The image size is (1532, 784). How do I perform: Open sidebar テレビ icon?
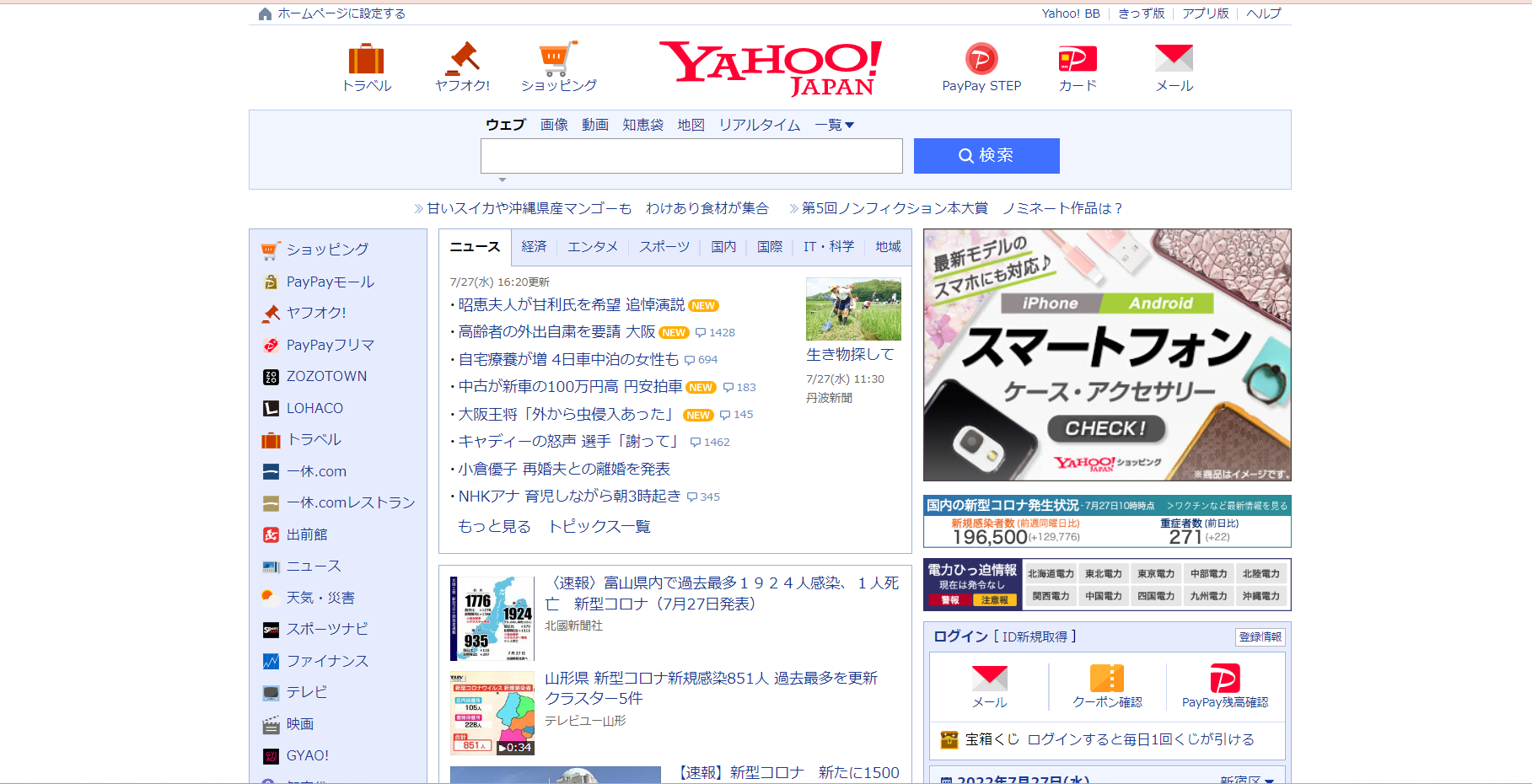(x=271, y=693)
